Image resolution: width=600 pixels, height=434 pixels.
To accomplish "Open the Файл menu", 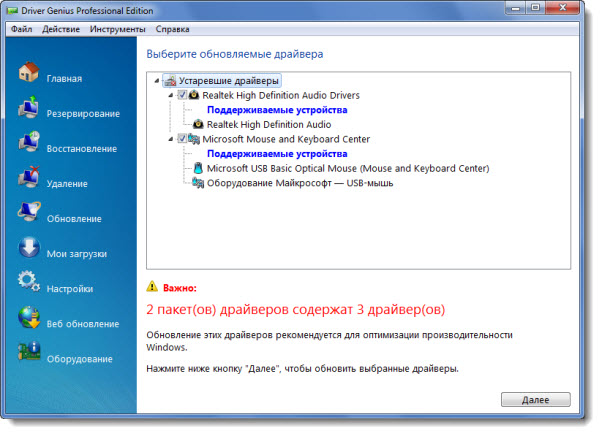I will tap(21, 29).
